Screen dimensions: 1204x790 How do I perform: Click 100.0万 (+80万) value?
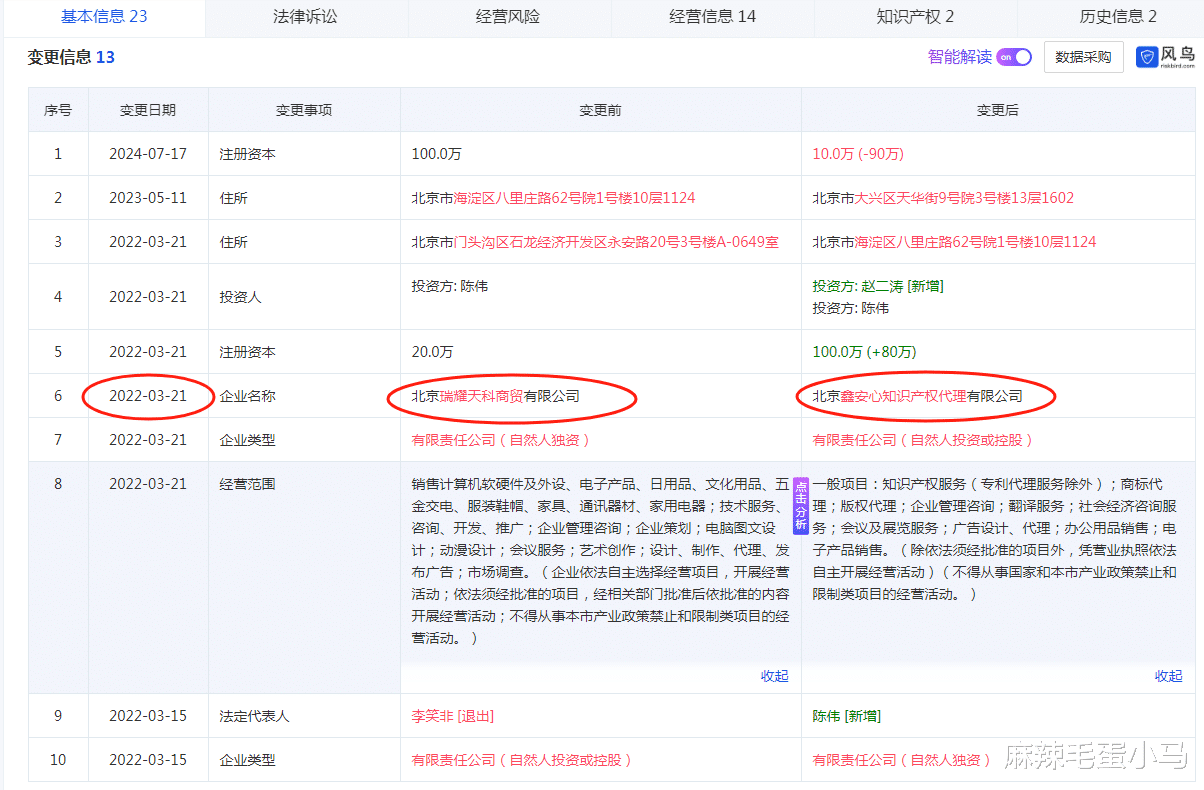864,352
